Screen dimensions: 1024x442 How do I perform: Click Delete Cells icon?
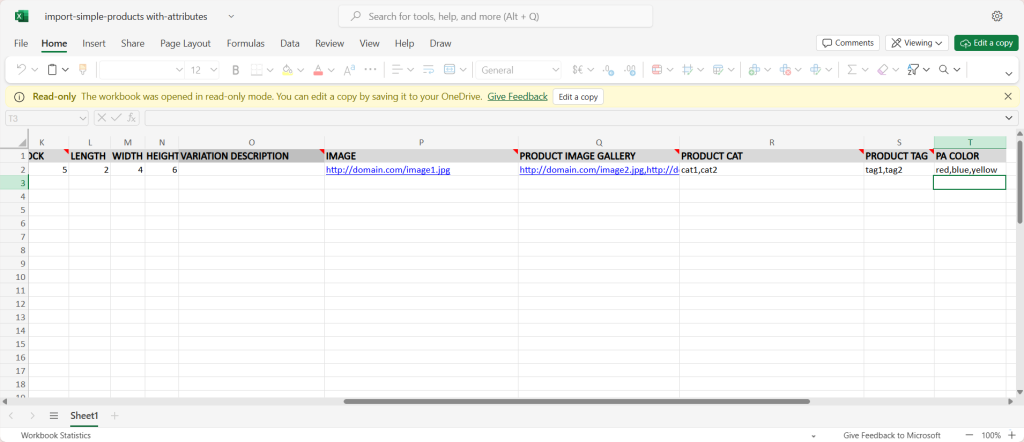click(x=786, y=70)
